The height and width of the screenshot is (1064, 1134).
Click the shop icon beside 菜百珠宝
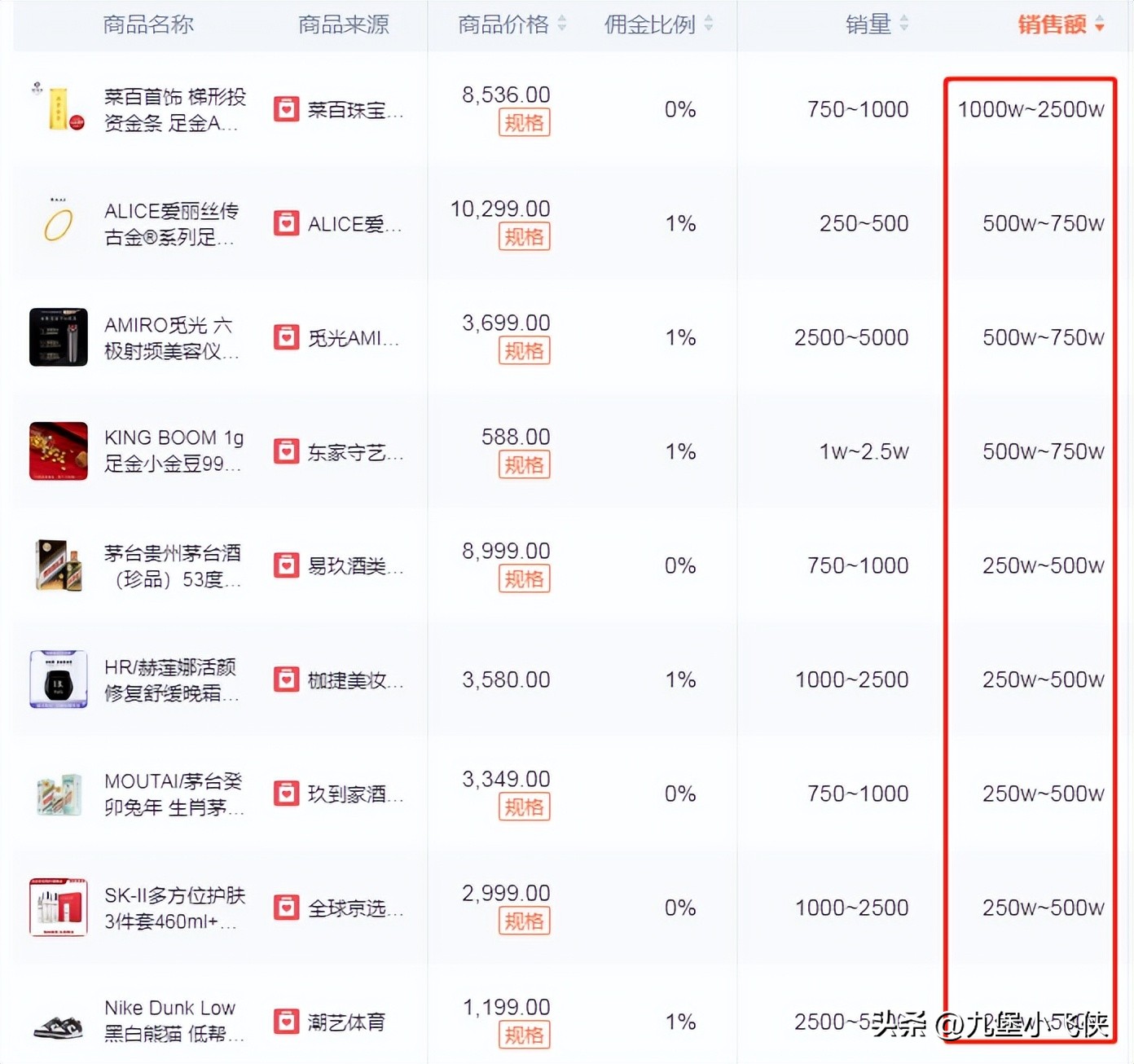286,109
